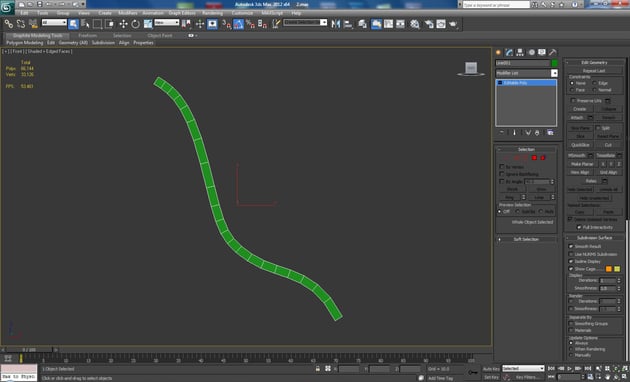
Task: Open the Layer Manager icon
Action: pos(362,24)
